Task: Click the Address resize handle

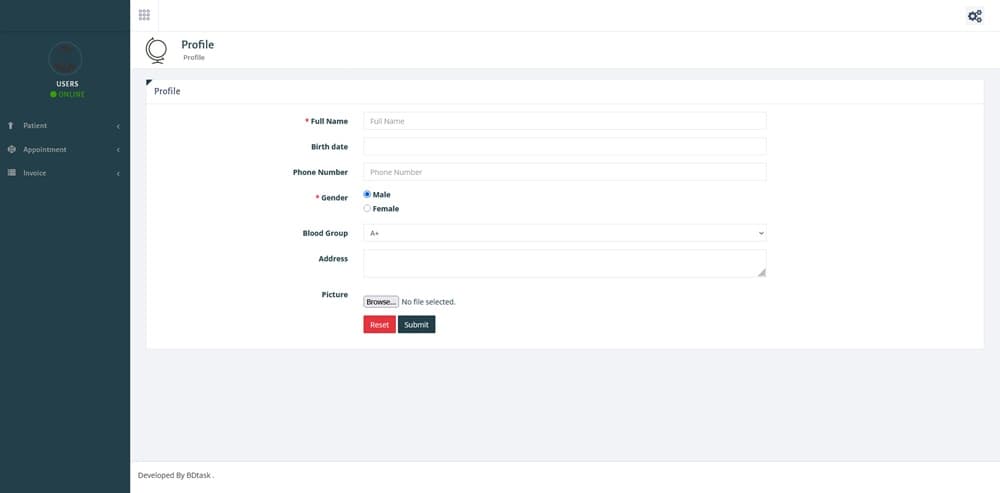Action: 761,272
